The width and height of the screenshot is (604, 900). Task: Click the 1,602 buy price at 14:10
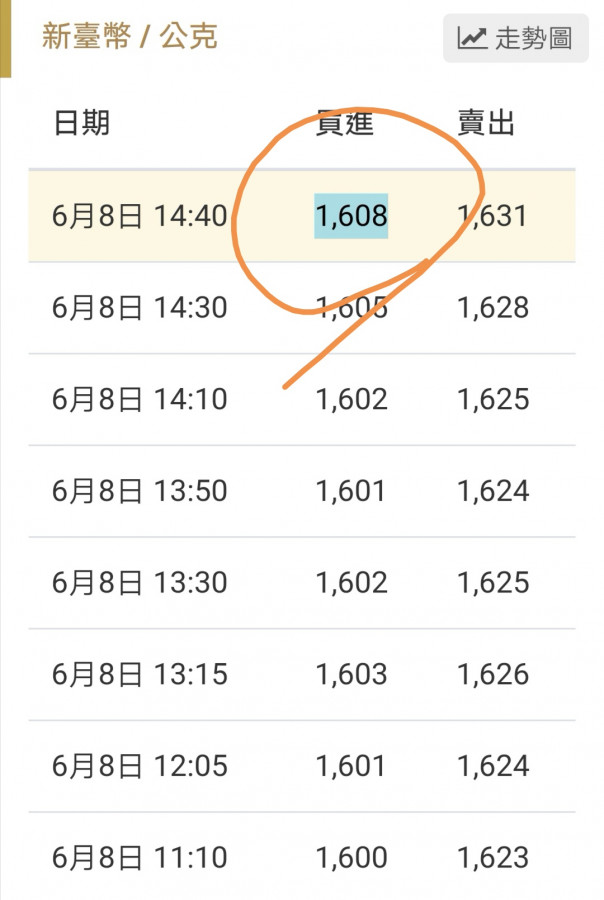coord(351,400)
